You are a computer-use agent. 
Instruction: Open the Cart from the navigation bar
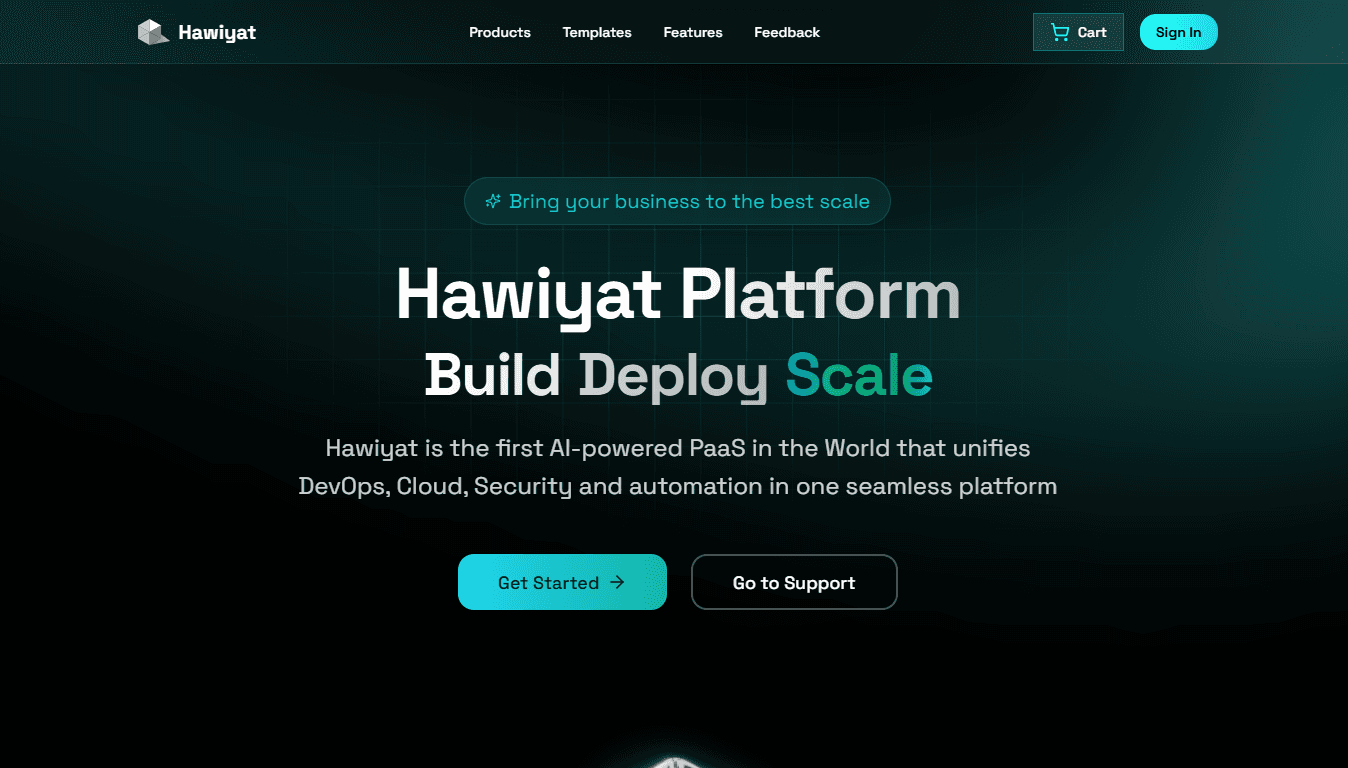(1078, 31)
